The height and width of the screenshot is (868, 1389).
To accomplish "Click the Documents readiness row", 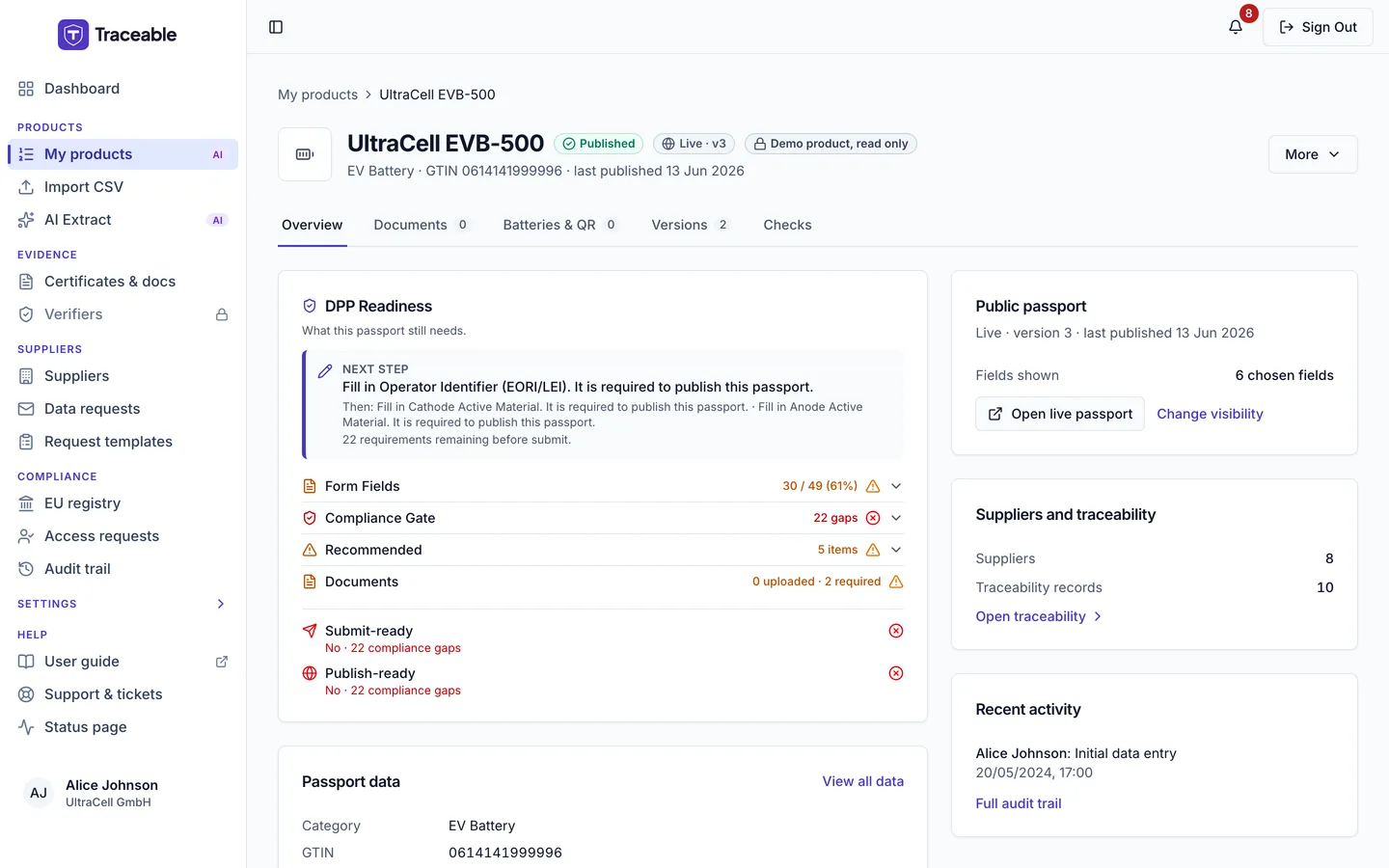I will [x=603, y=582].
